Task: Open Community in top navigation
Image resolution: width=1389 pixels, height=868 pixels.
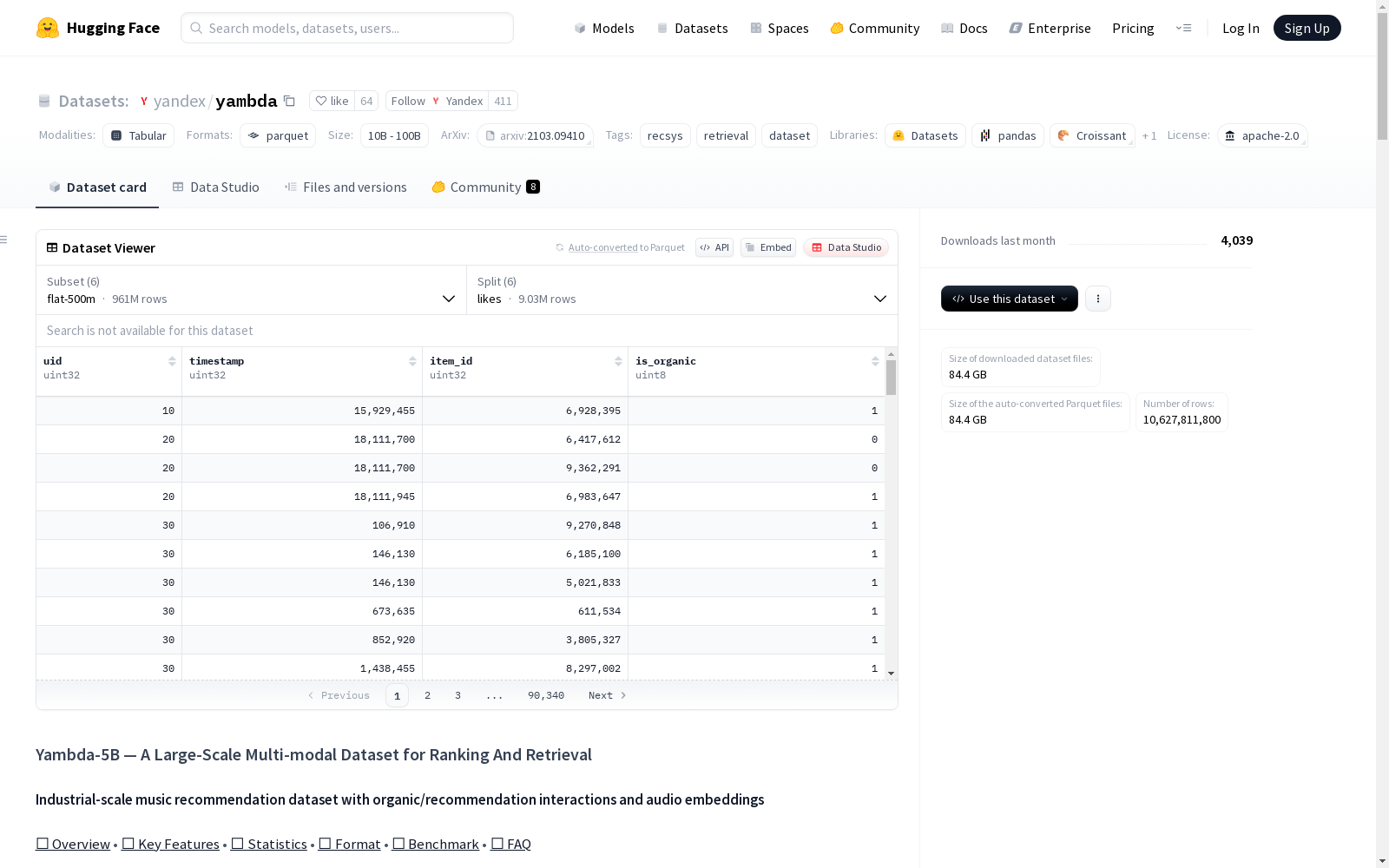Action: [875, 28]
